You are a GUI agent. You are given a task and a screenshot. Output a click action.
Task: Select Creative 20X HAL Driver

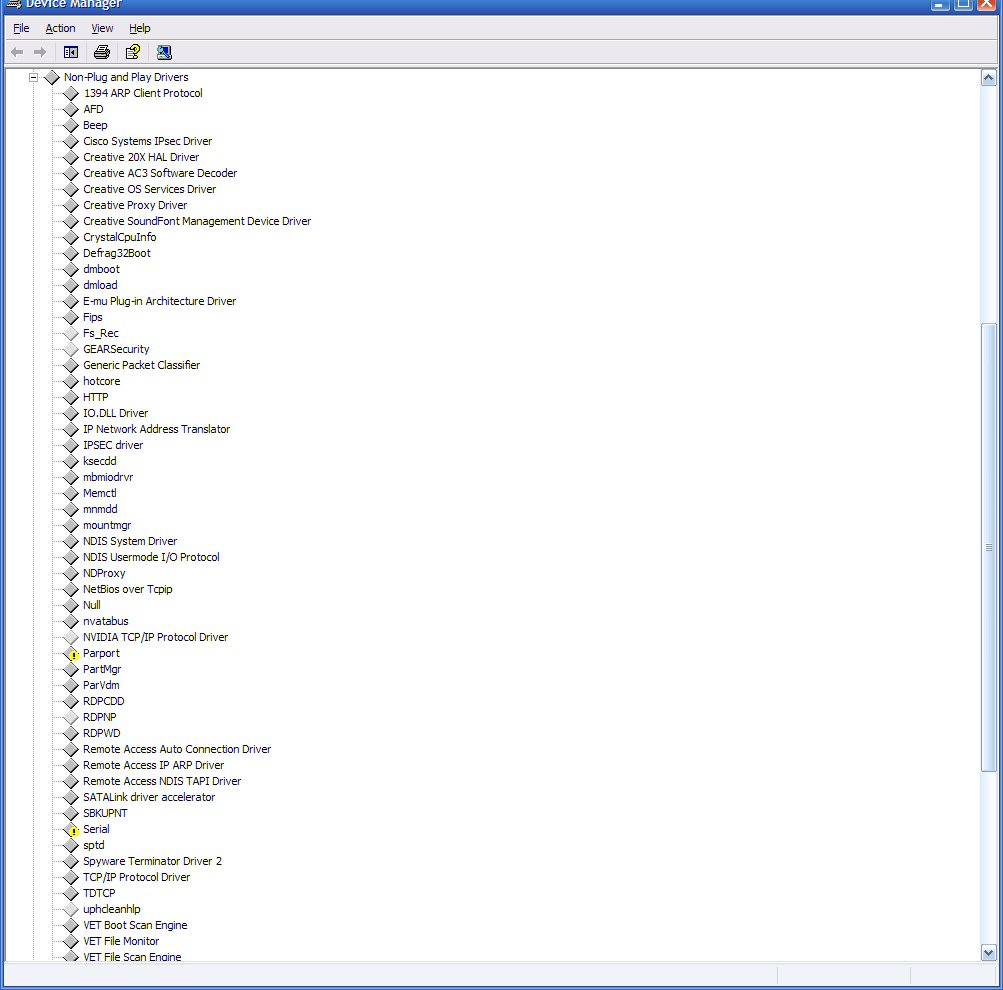[141, 157]
